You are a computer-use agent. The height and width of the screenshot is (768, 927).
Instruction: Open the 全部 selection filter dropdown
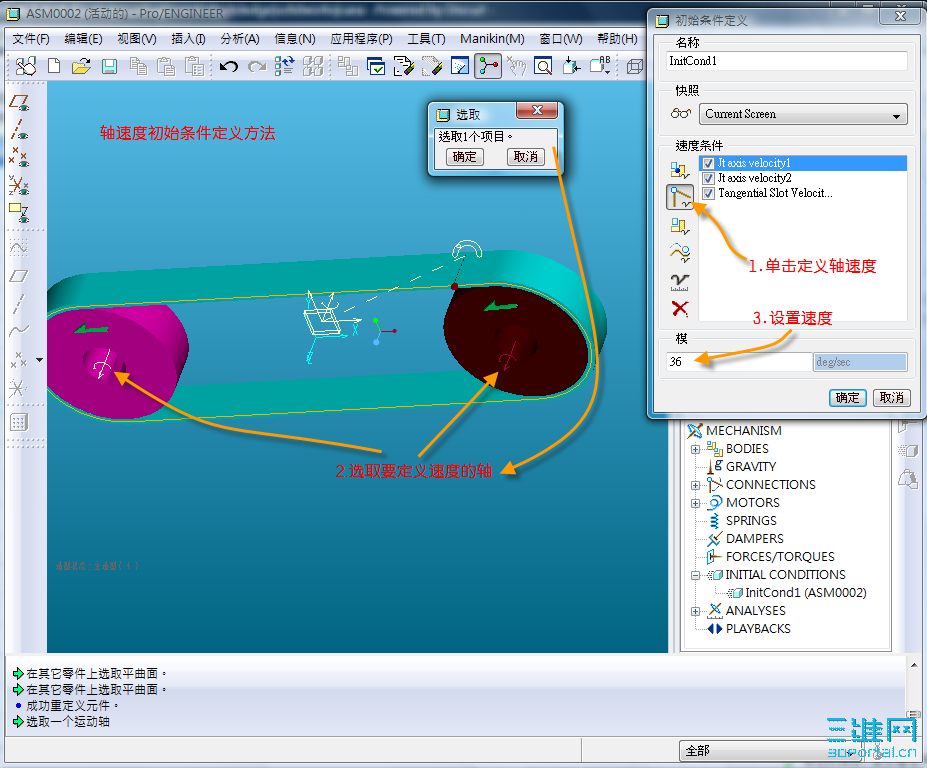[770, 751]
